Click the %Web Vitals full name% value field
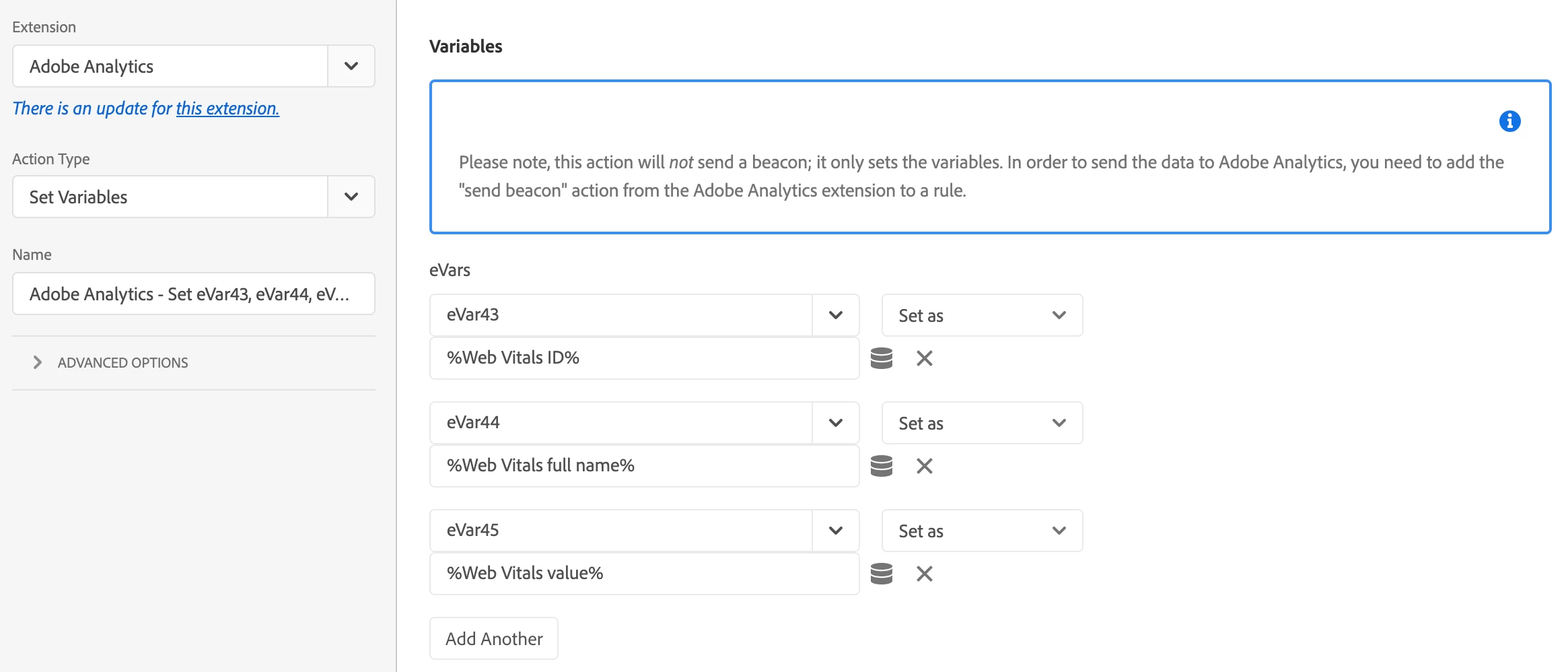This screenshot has width=1568, height=672. point(644,466)
